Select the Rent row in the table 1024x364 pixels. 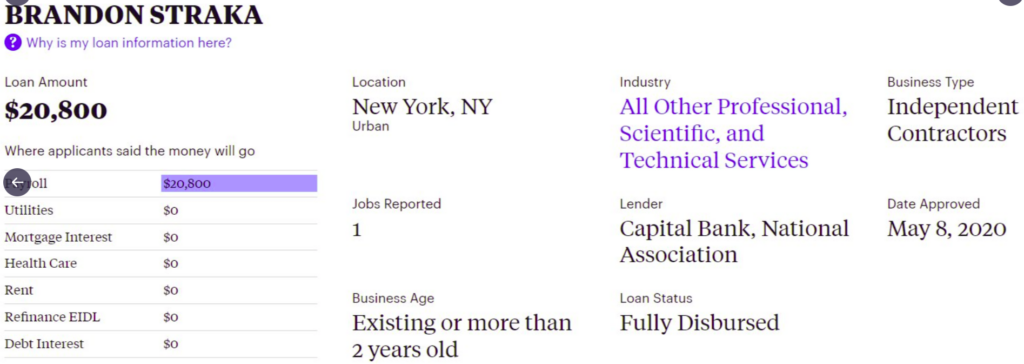pos(161,290)
